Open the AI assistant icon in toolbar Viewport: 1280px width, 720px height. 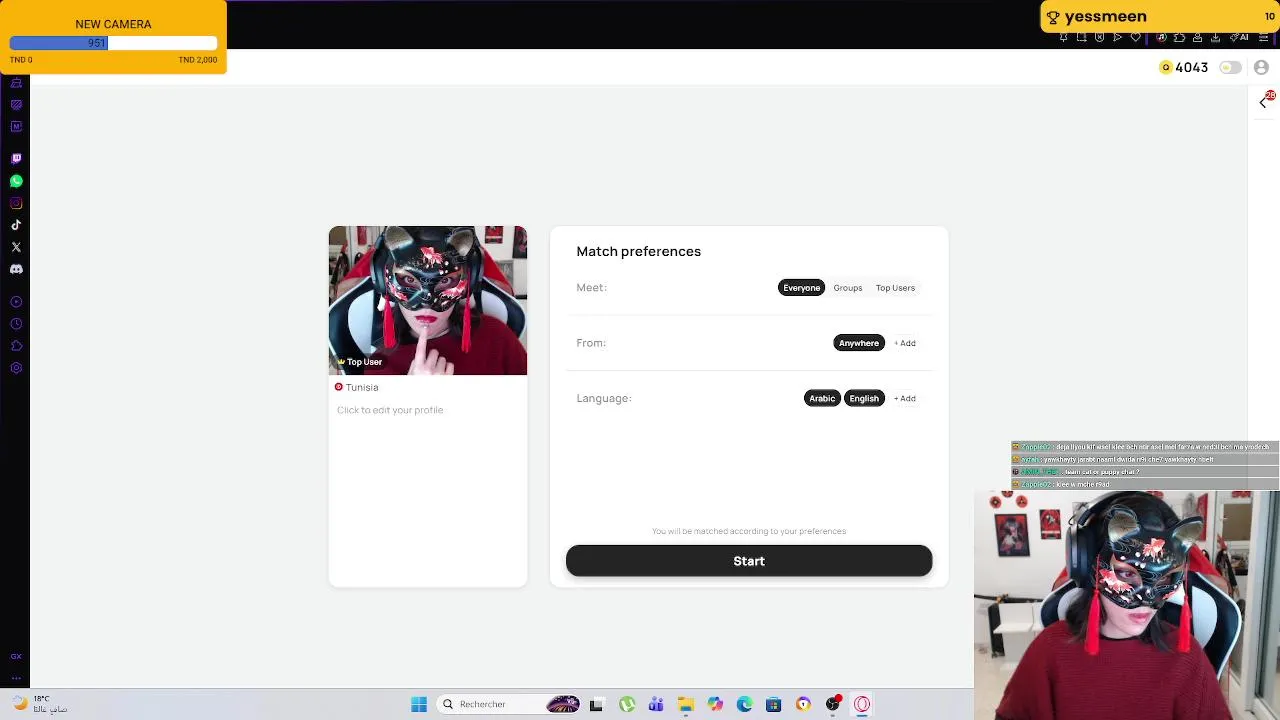1239,37
